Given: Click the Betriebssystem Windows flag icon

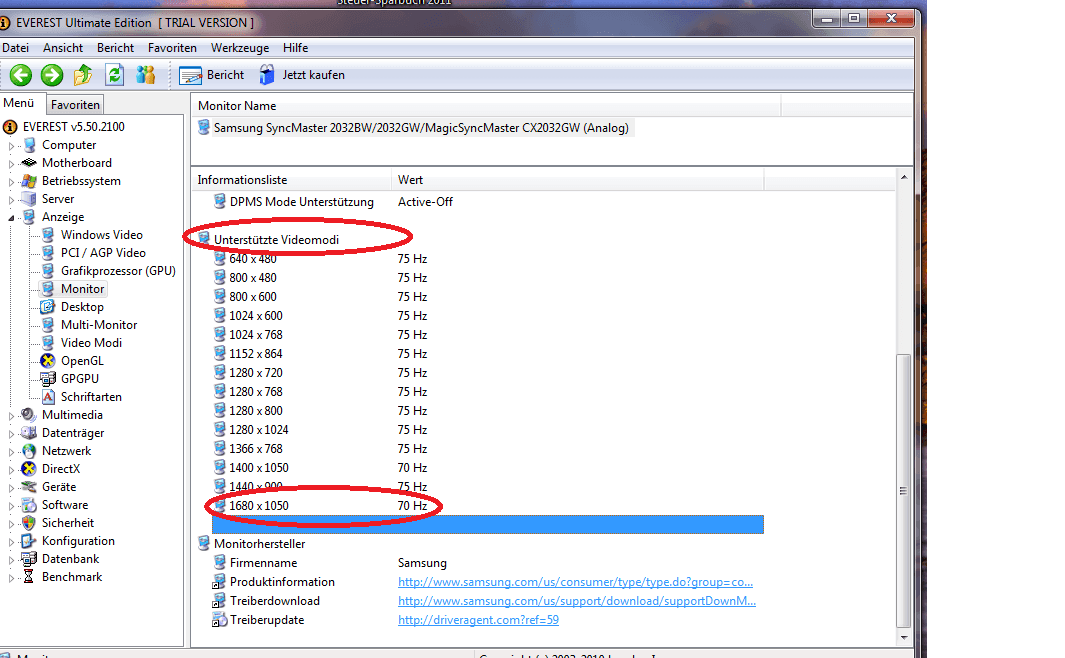Looking at the screenshot, I should tap(29, 181).
